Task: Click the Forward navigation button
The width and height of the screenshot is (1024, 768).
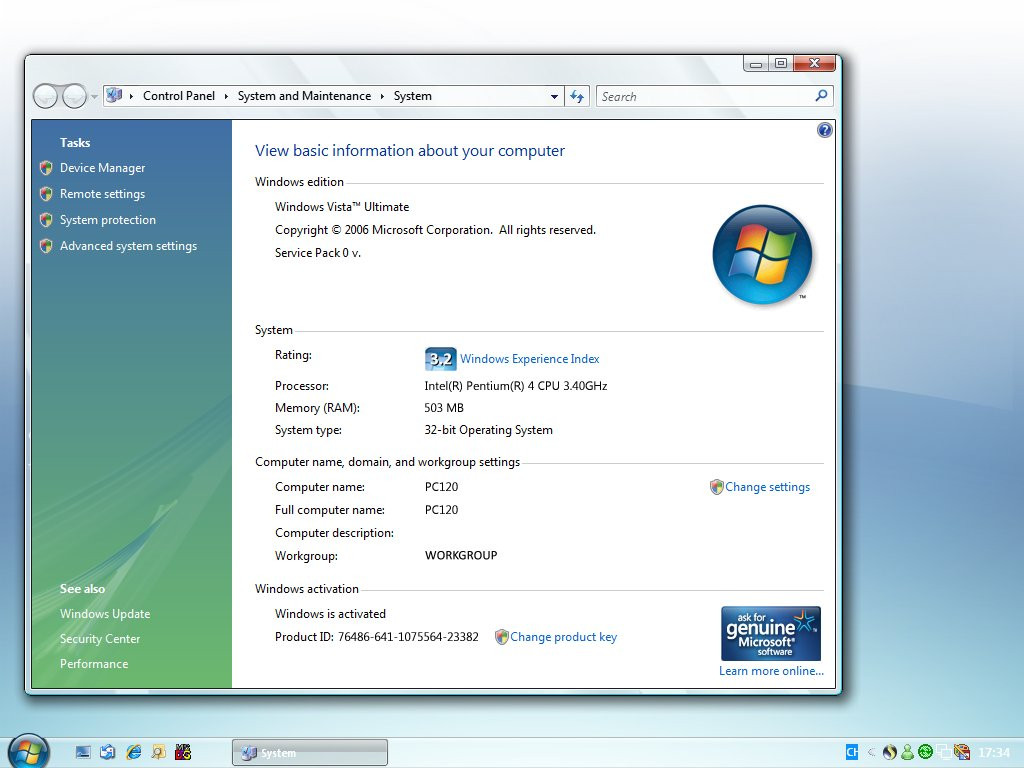Action: tap(74, 97)
